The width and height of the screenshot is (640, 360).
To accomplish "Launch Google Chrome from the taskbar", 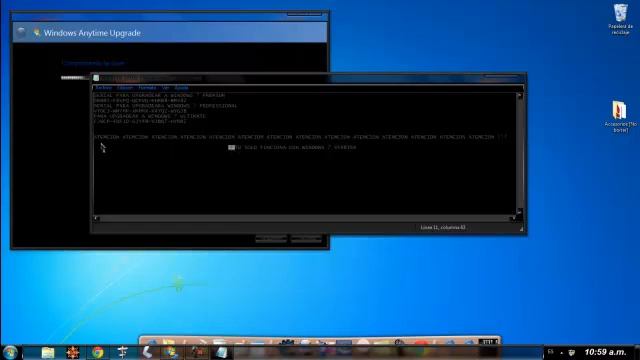I will pyautogui.click(x=98, y=352).
